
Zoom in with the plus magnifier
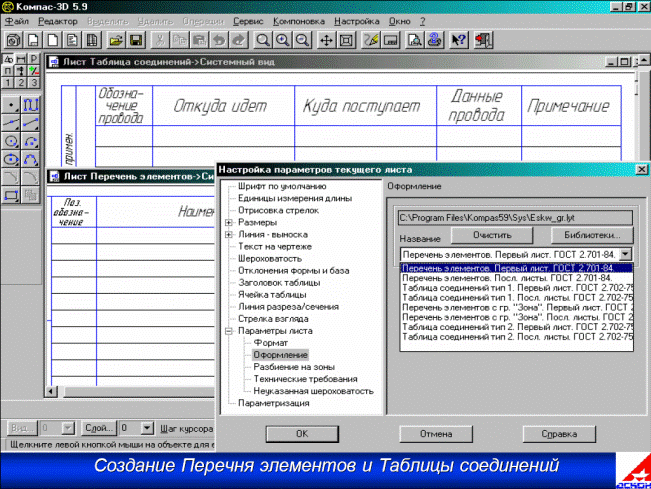coord(282,40)
